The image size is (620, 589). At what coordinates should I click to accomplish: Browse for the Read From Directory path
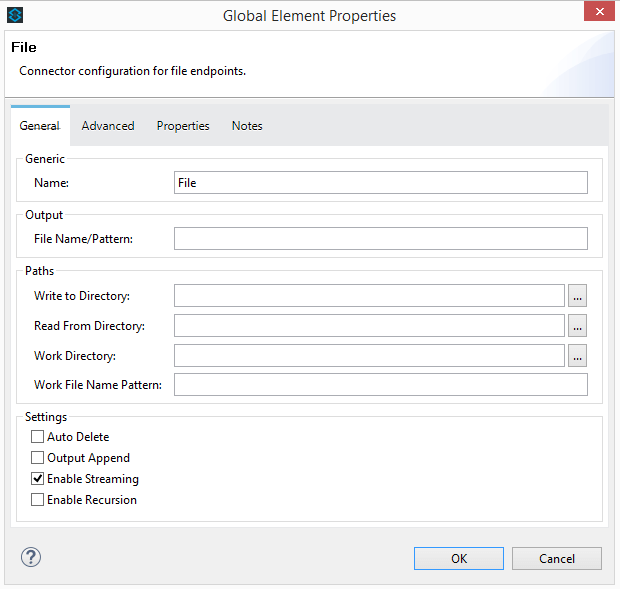[x=577, y=326]
